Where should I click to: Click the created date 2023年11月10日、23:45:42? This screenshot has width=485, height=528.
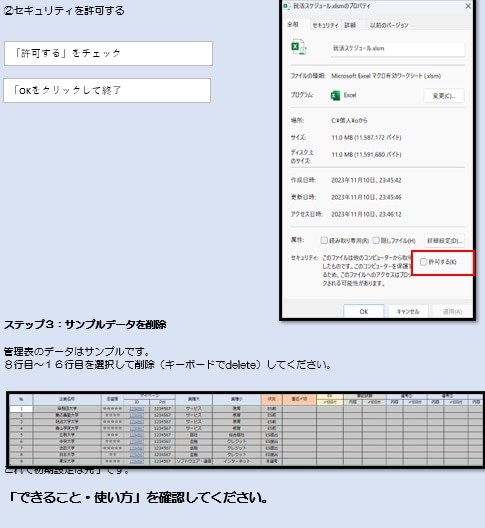click(366, 180)
